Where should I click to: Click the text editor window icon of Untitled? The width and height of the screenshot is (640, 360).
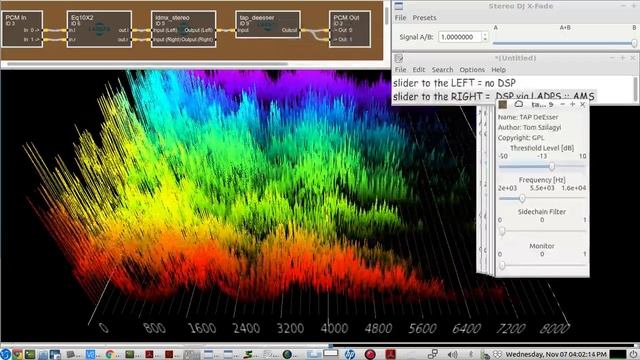[x=399, y=58]
